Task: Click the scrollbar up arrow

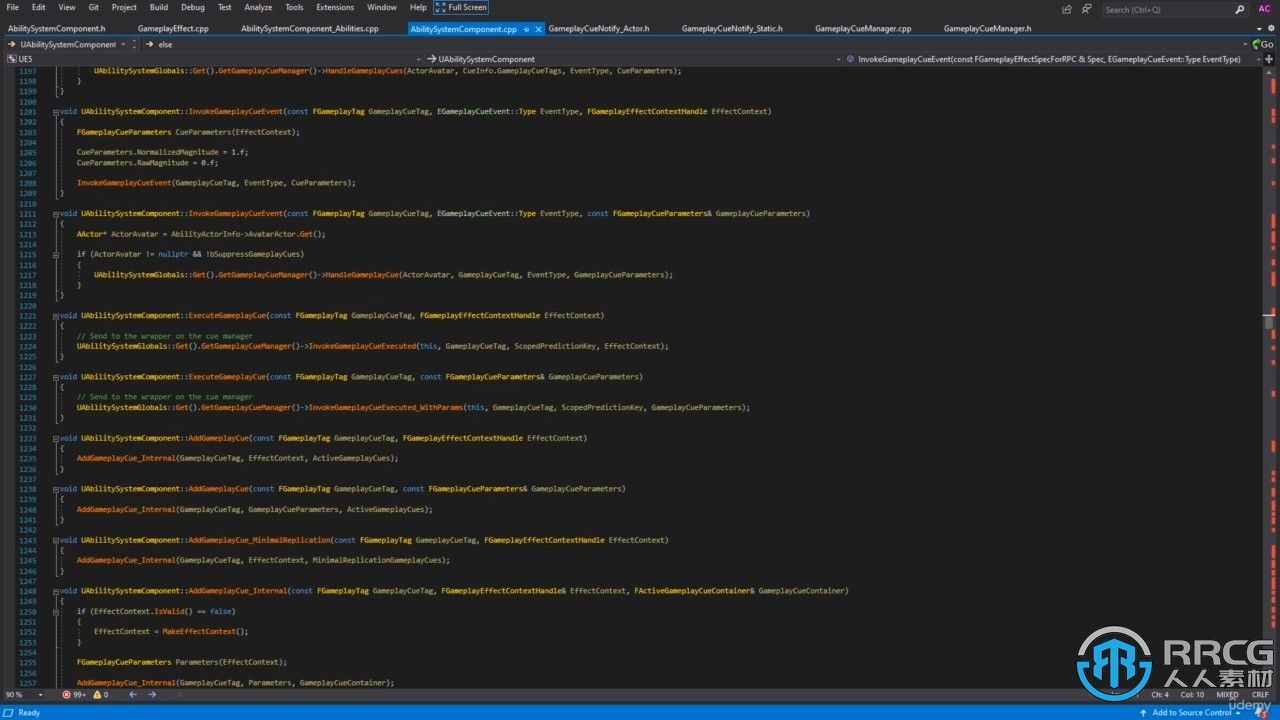Action: click(x=1269, y=72)
